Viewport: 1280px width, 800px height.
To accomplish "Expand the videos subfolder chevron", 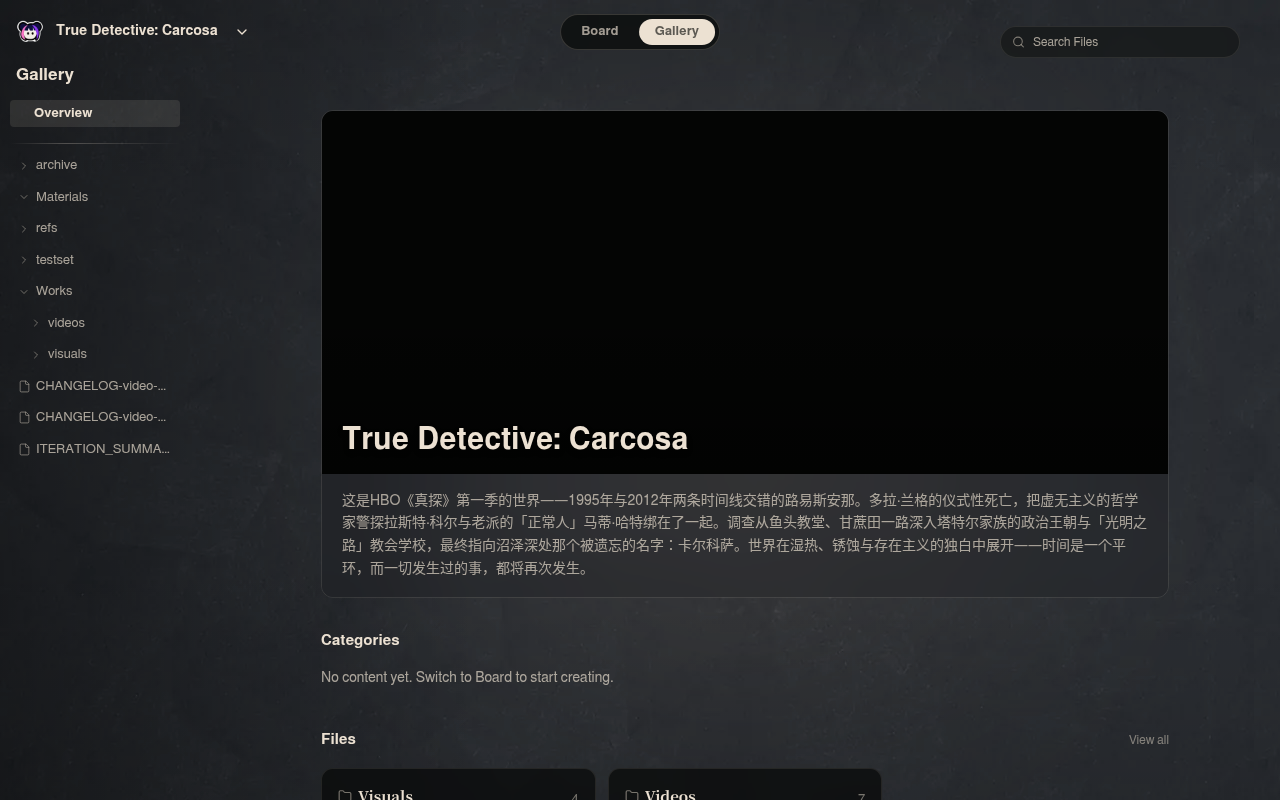I will click(36, 323).
